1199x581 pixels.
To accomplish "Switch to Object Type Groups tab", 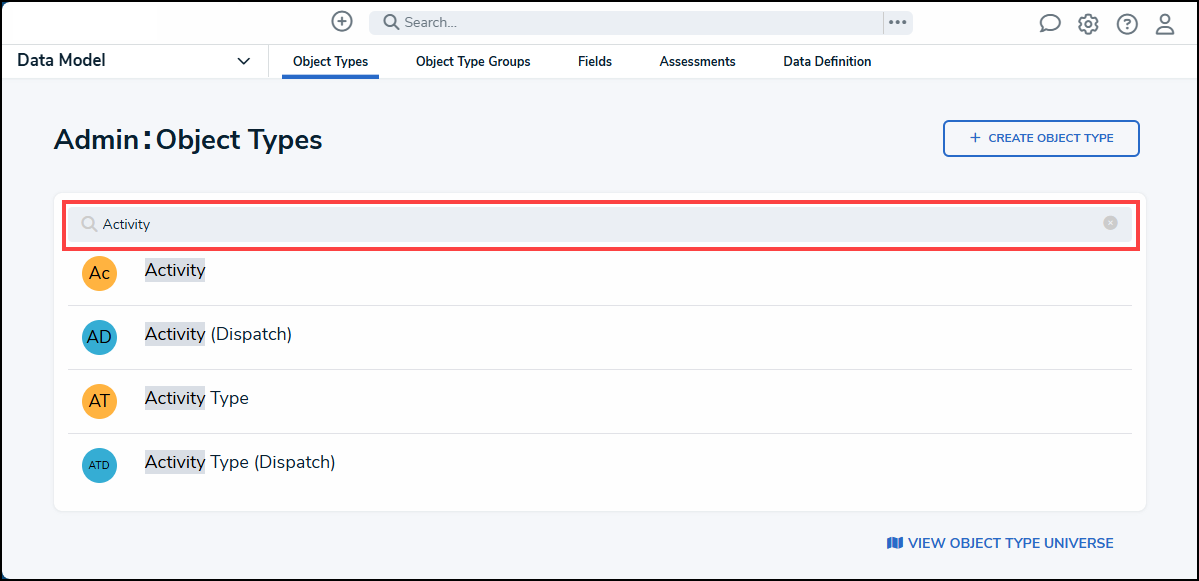I will tap(473, 62).
